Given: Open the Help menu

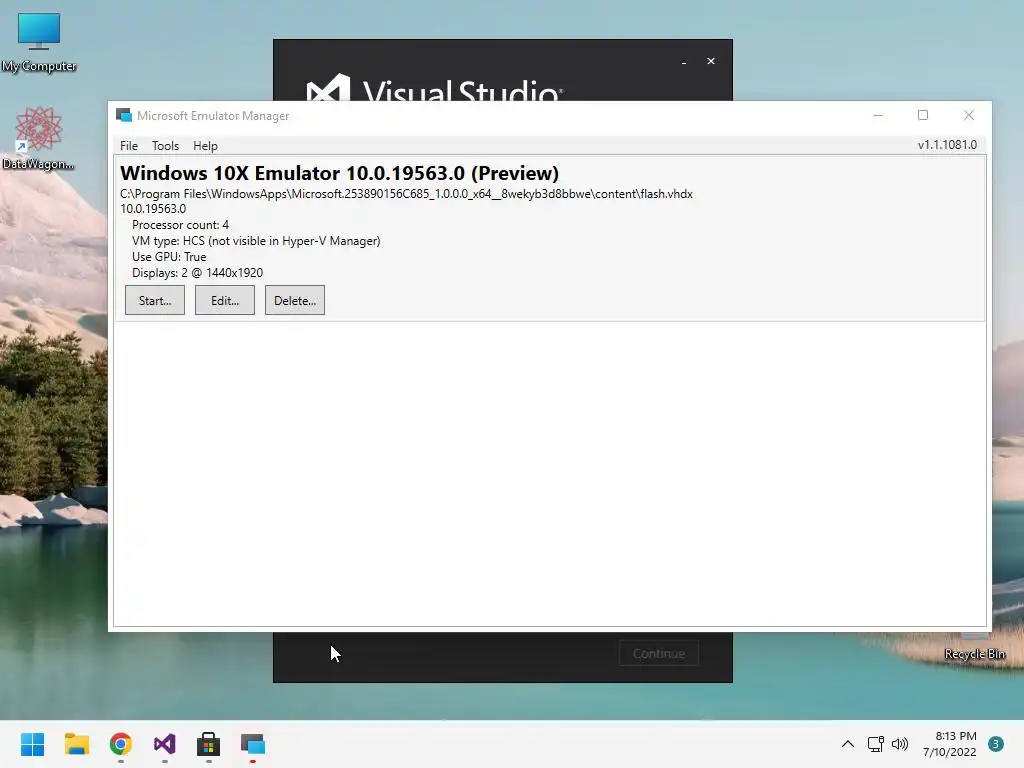Looking at the screenshot, I should click(205, 146).
